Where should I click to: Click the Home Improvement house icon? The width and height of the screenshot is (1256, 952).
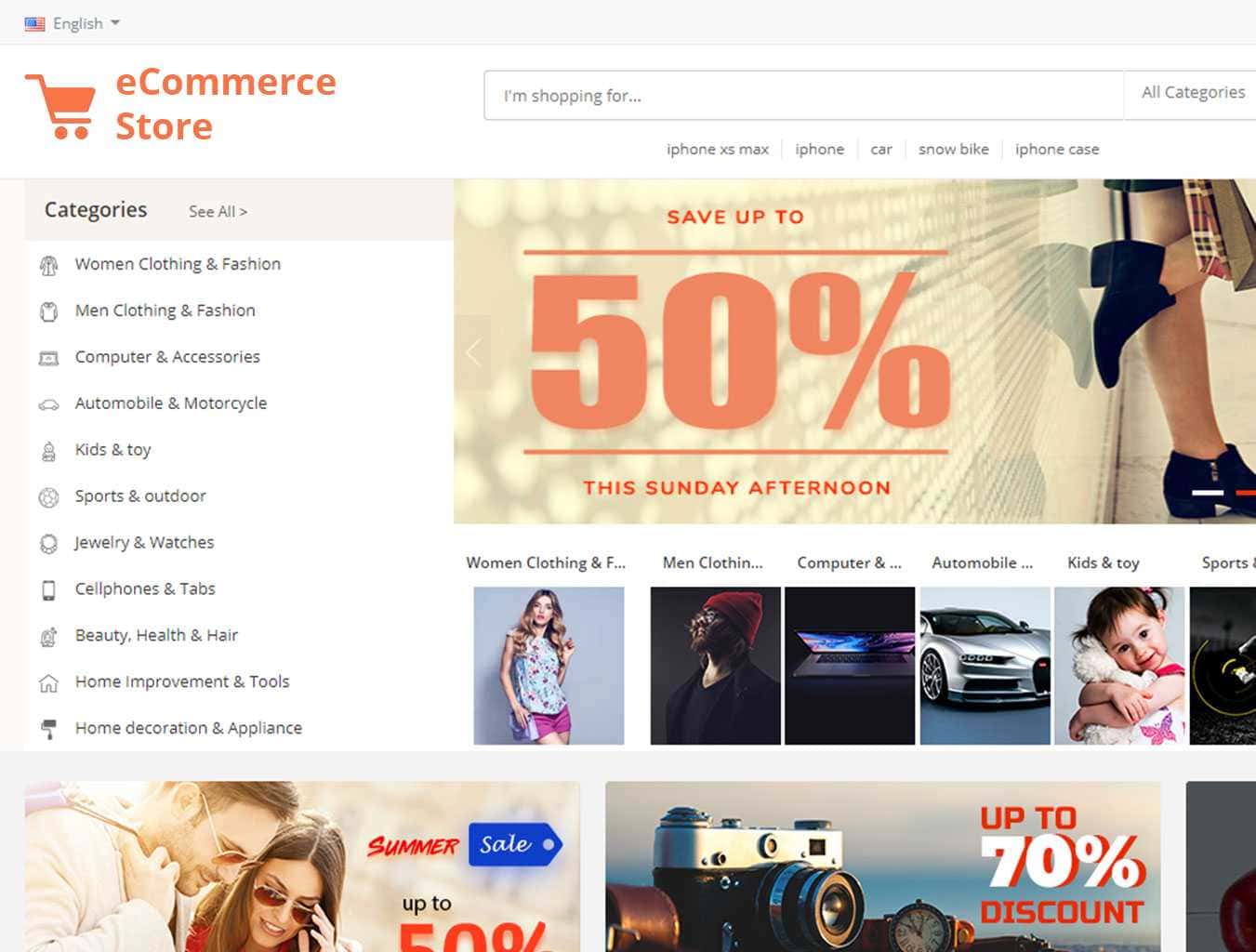(x=48, y=683)
